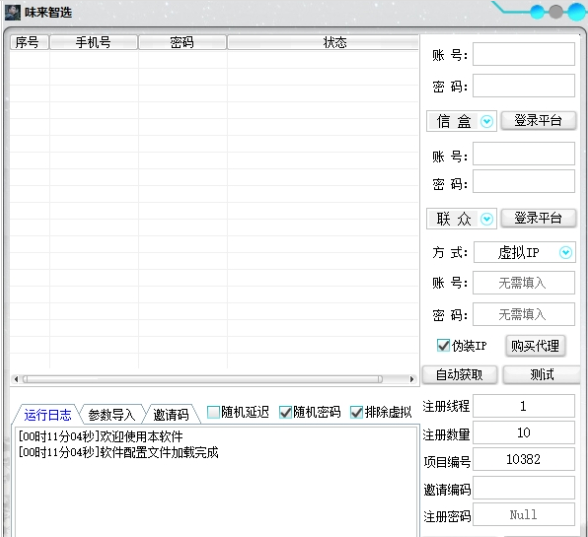The height and width of the screenshot is (537, 588).
Task: Open the 信盒 platform dropdown arrow
Action: 487,122
